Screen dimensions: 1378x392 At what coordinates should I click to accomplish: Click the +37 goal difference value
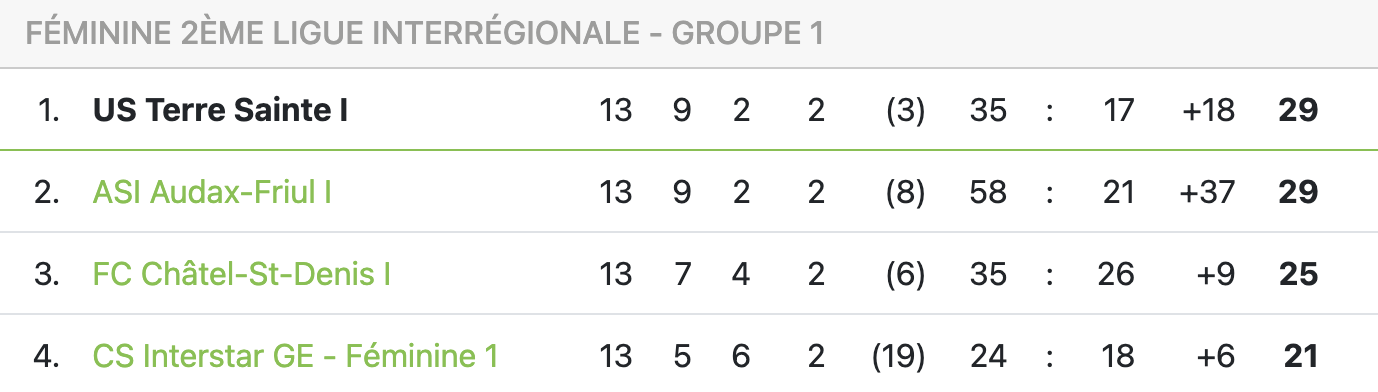[1207, 192]
